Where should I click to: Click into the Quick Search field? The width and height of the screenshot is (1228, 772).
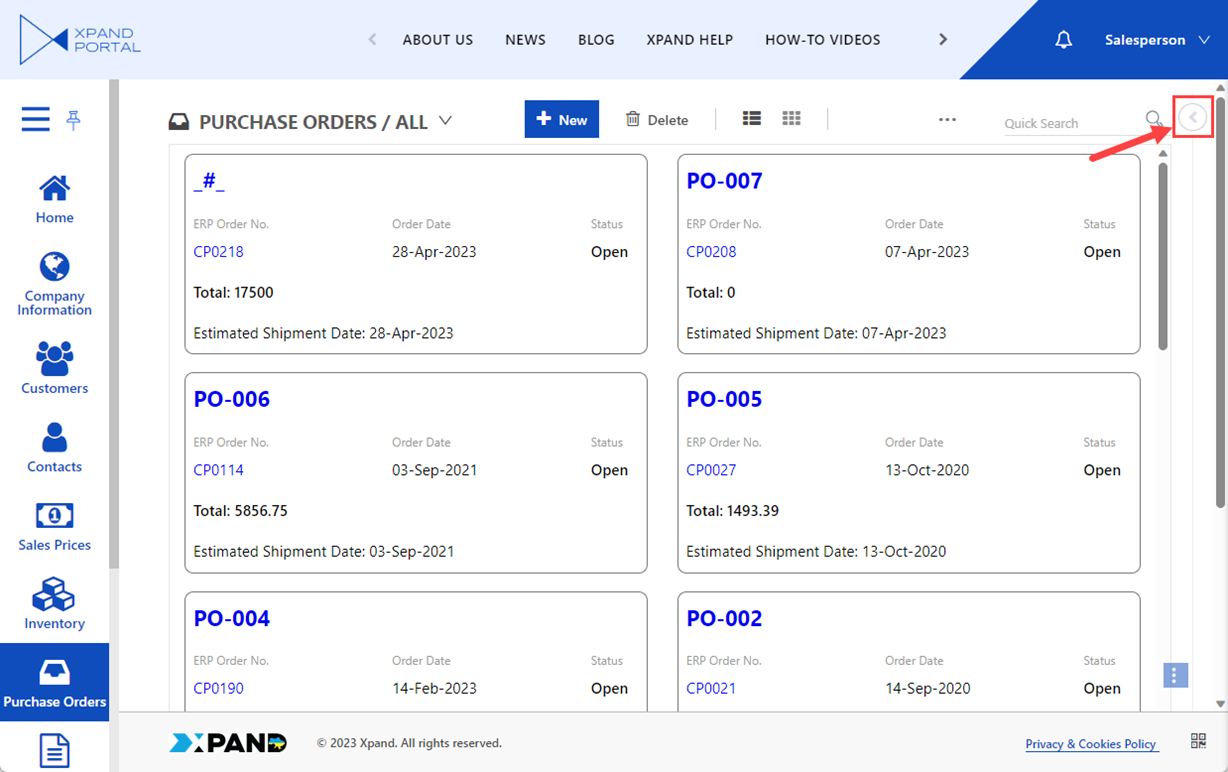[1071, 123]
